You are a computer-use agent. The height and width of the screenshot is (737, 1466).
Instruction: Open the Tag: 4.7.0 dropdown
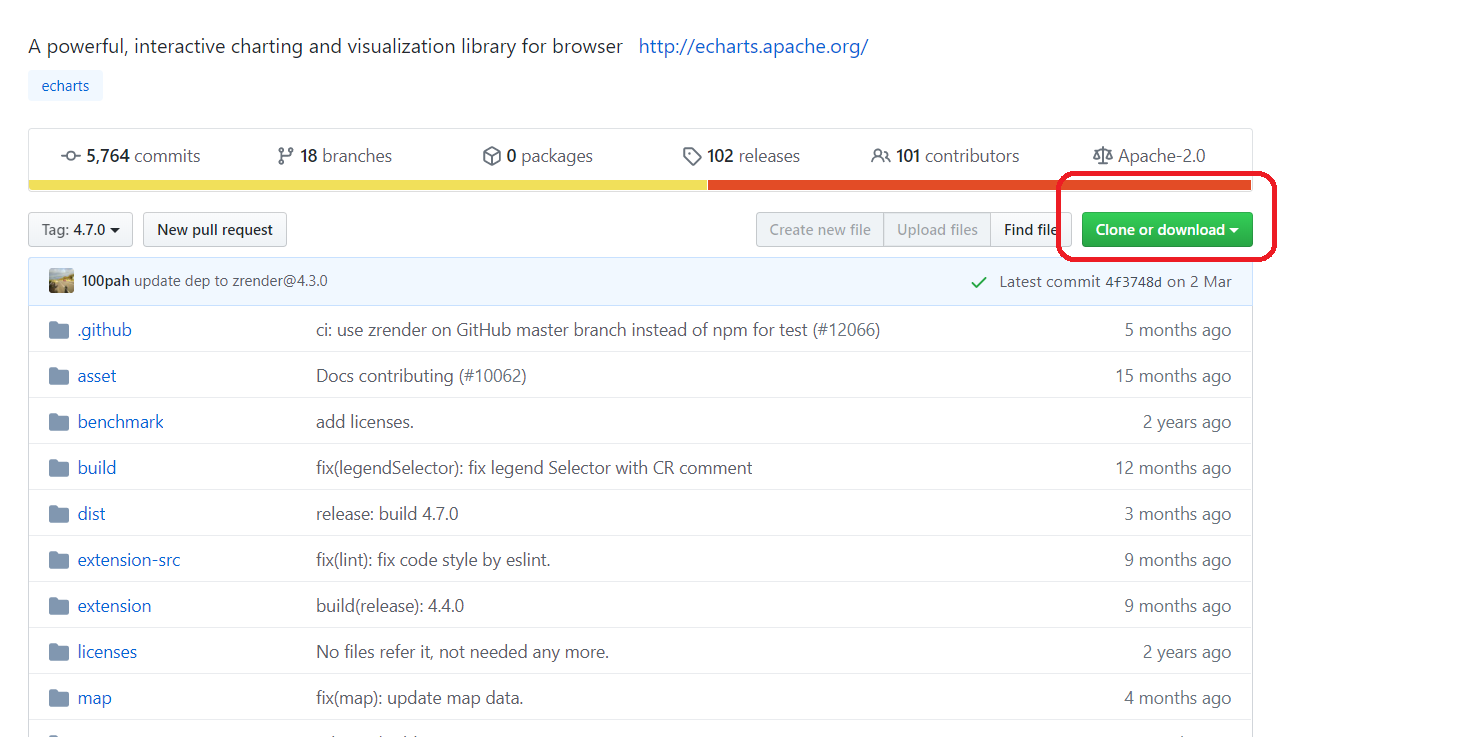(80, 230)
